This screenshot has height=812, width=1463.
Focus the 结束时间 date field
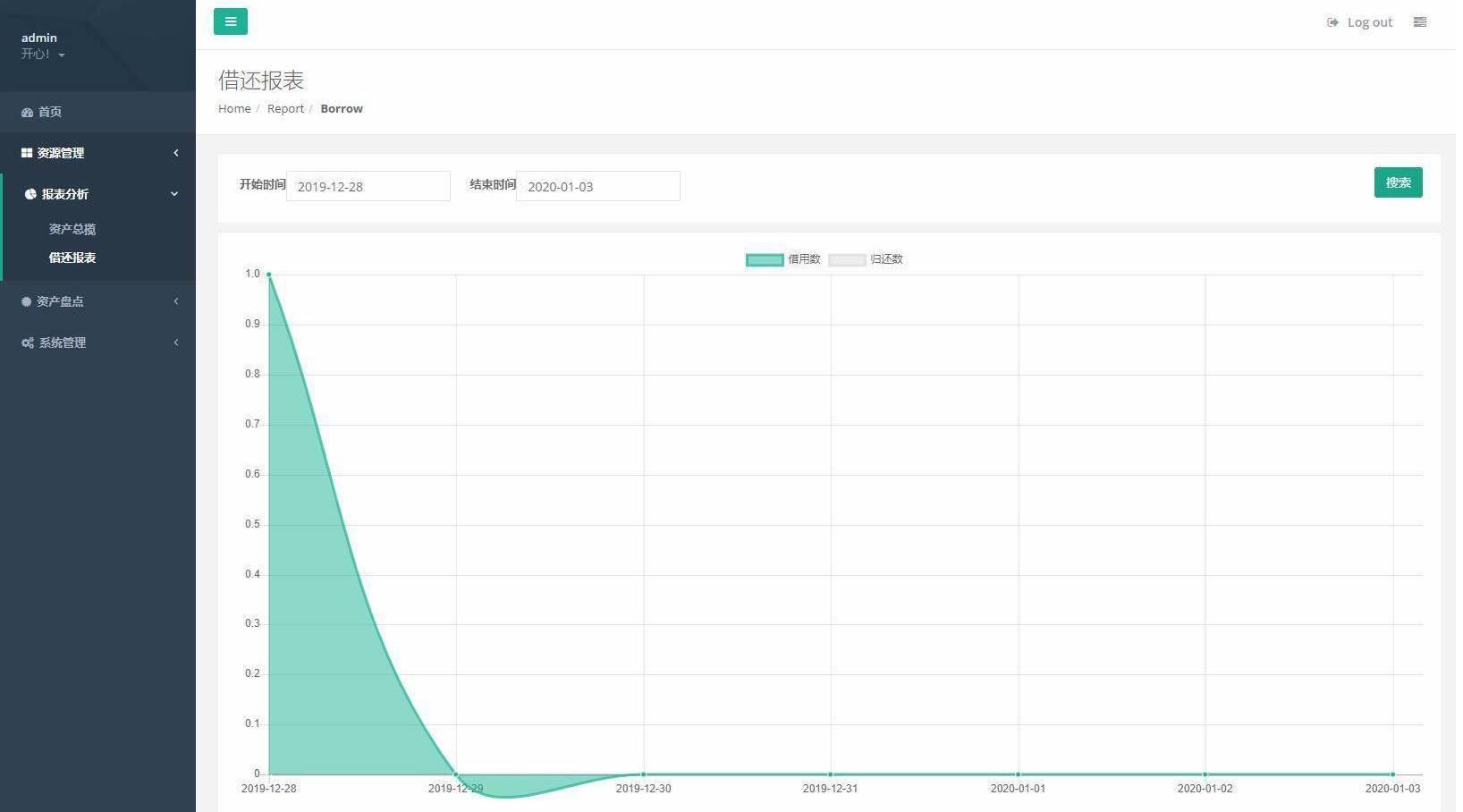point(598,186)
